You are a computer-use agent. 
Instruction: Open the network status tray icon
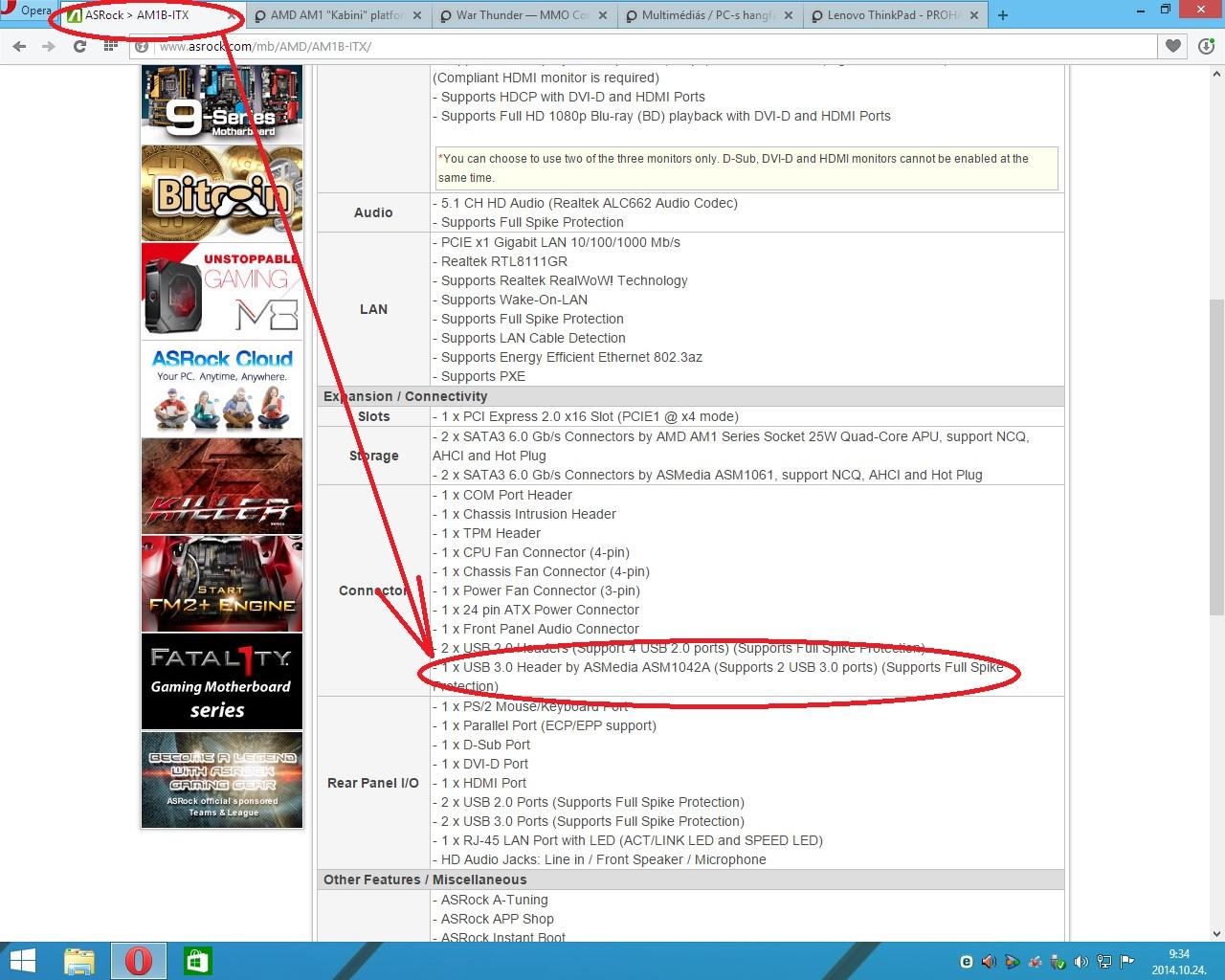pos(1105,962)
